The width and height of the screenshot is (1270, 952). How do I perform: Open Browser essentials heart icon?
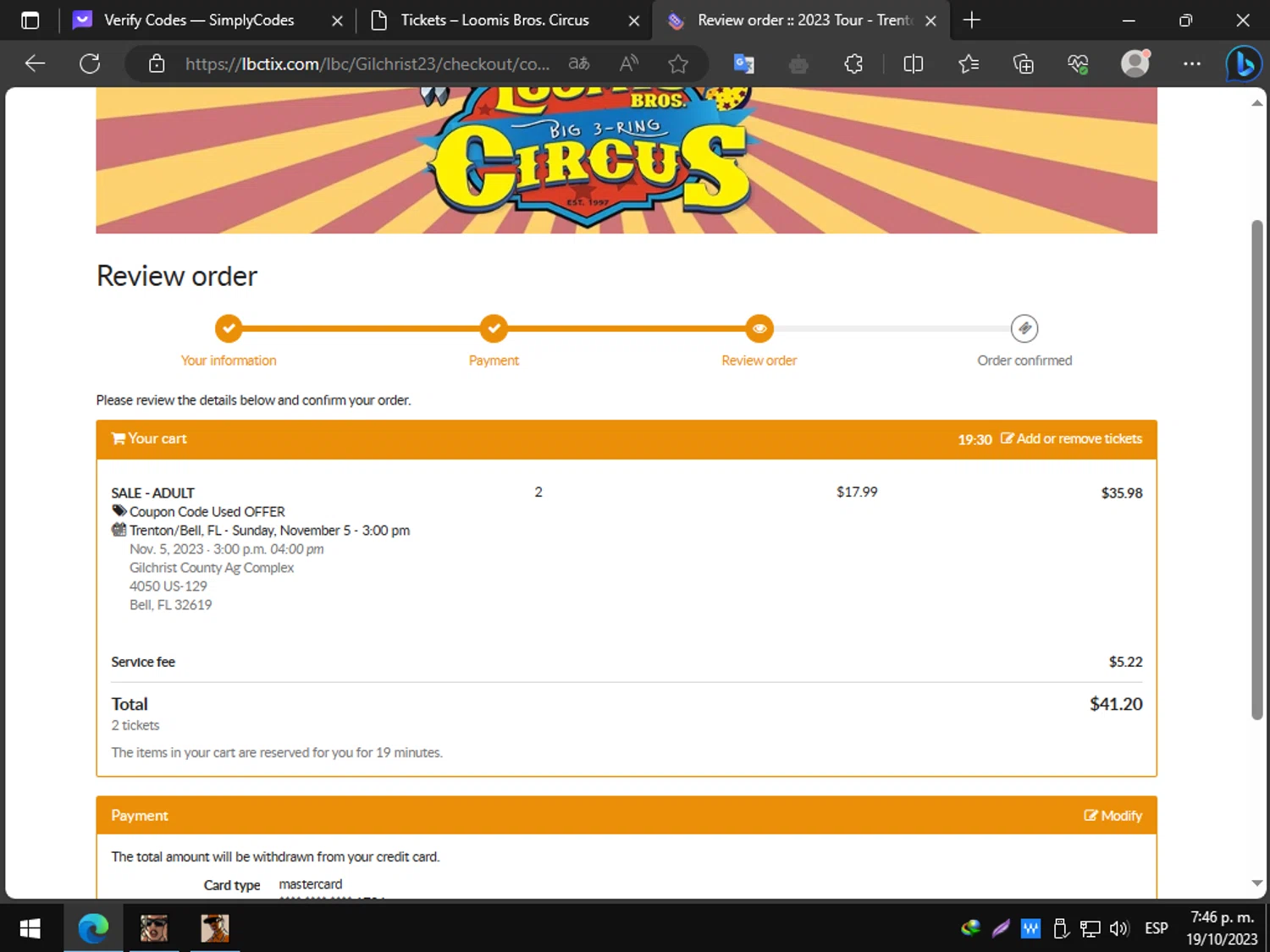1078,63
